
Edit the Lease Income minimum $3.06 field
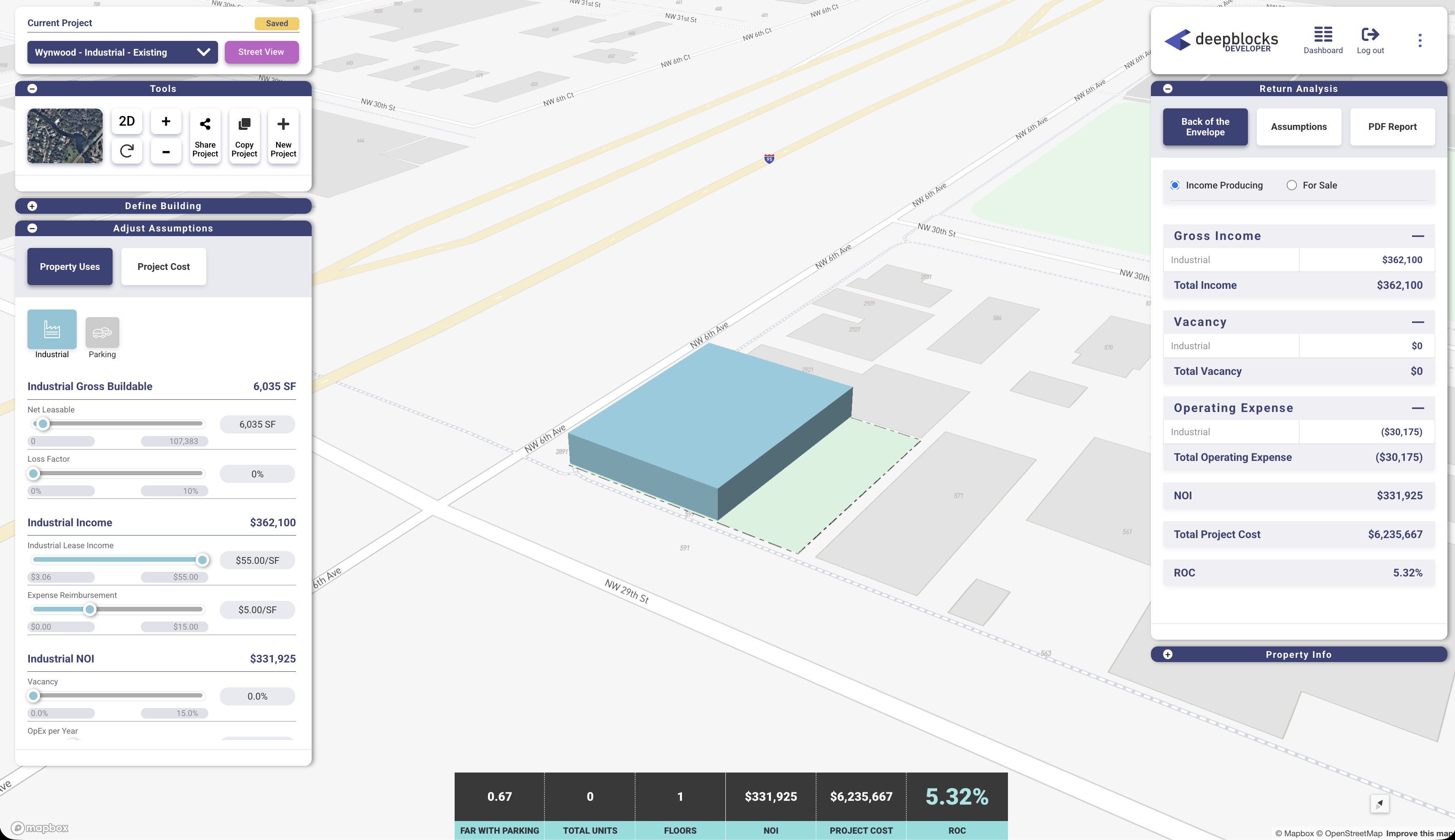[x=61, y=577]
